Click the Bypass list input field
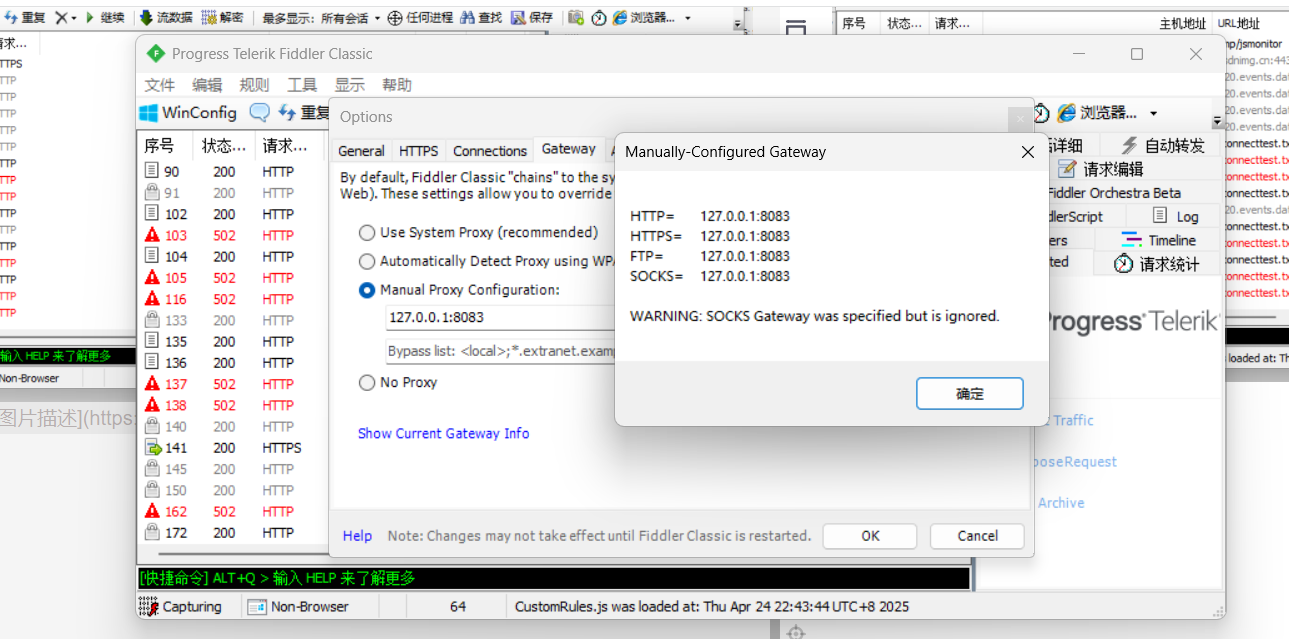Screen dimensions: 1289x639 point(500,351)
